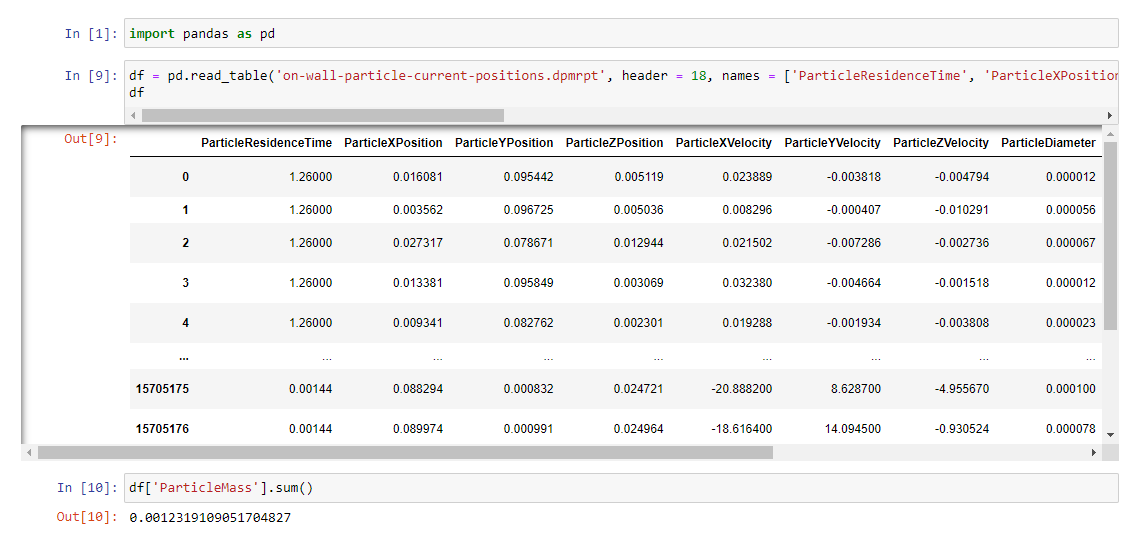Click output table horizontal scrollbar thumb
The height and width of the screenshot is (533, 1136).
(405, 453)
